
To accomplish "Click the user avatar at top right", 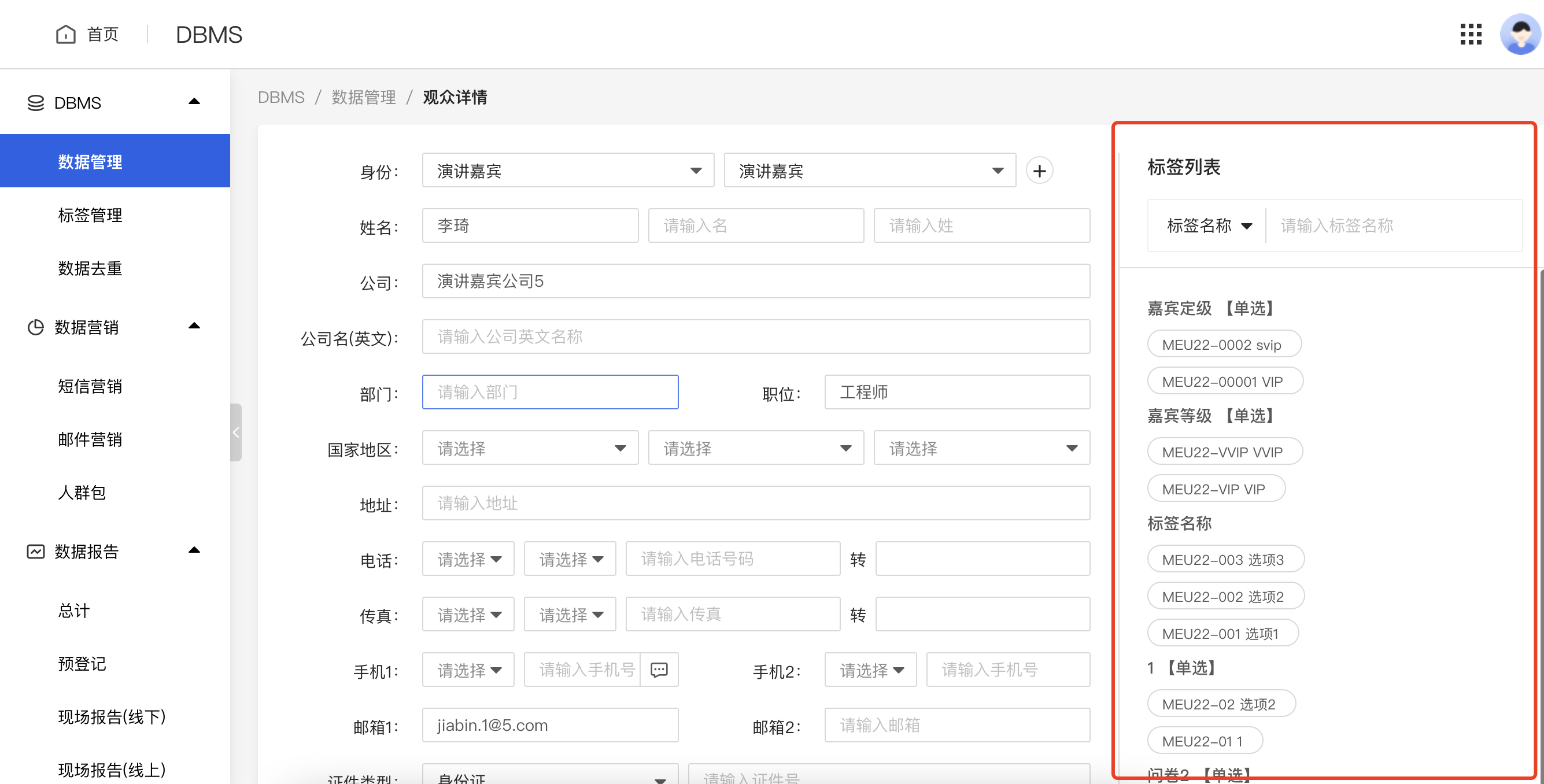I will [1520, 34].
